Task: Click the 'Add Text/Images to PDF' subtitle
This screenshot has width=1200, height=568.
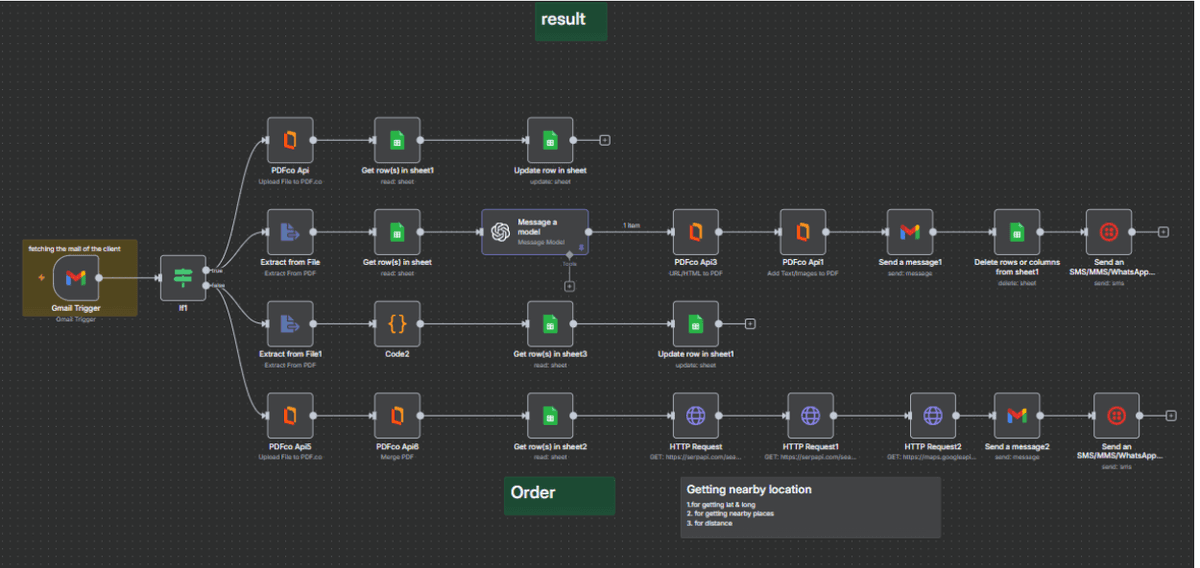Action: 802,273
